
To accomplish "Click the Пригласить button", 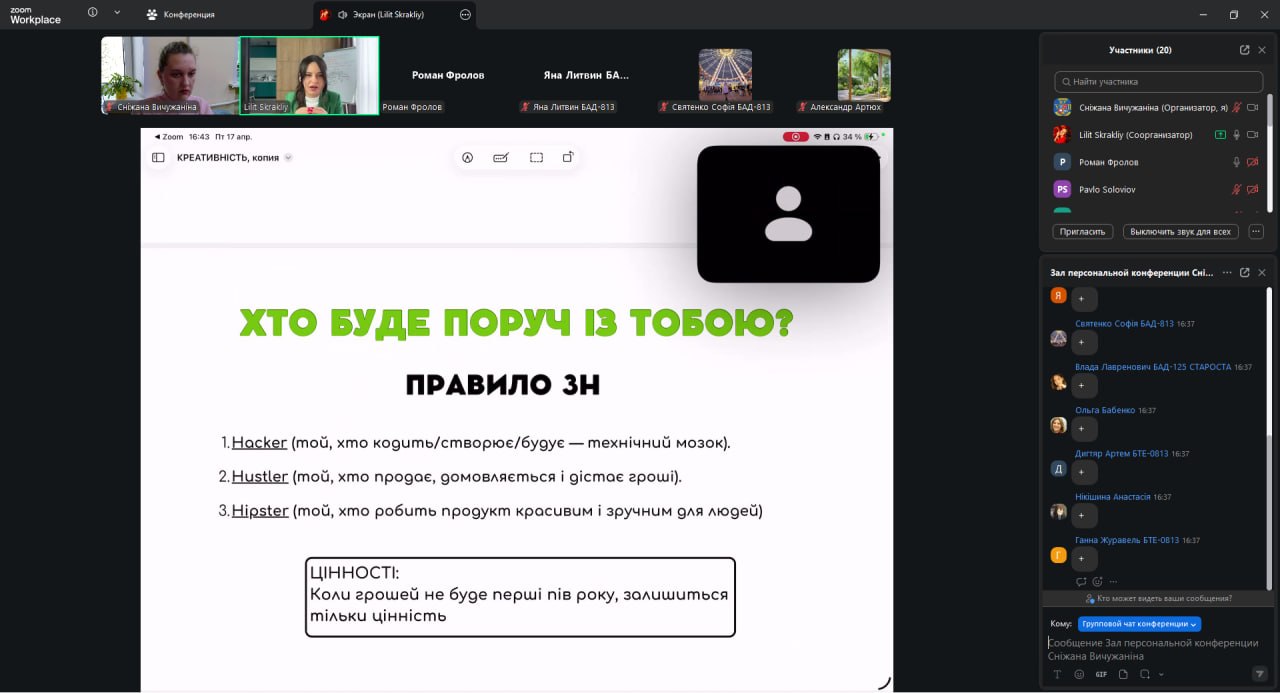I will (1083, 231).
